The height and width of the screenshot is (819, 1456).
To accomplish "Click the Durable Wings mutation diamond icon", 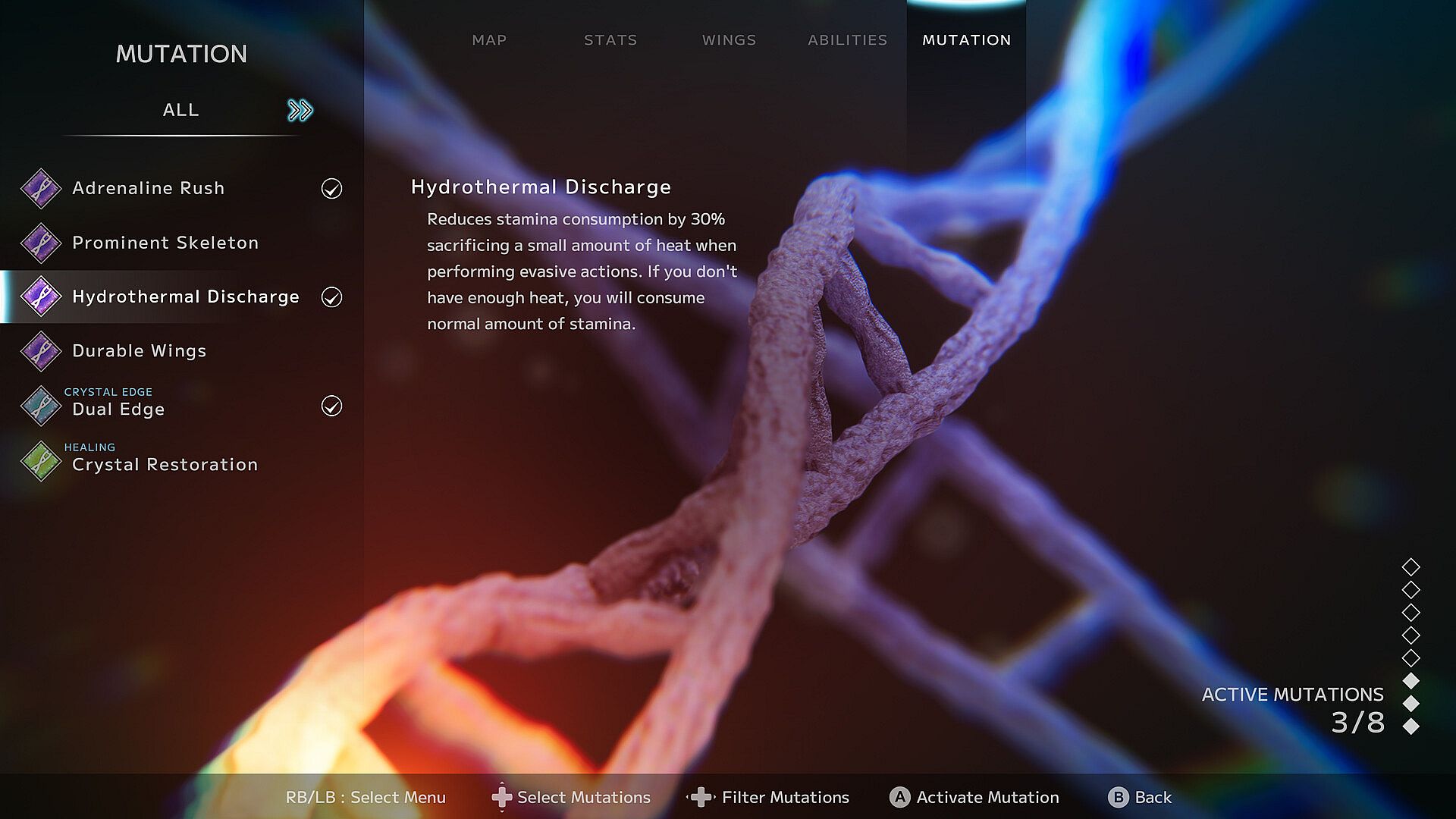I will (41, 351).
